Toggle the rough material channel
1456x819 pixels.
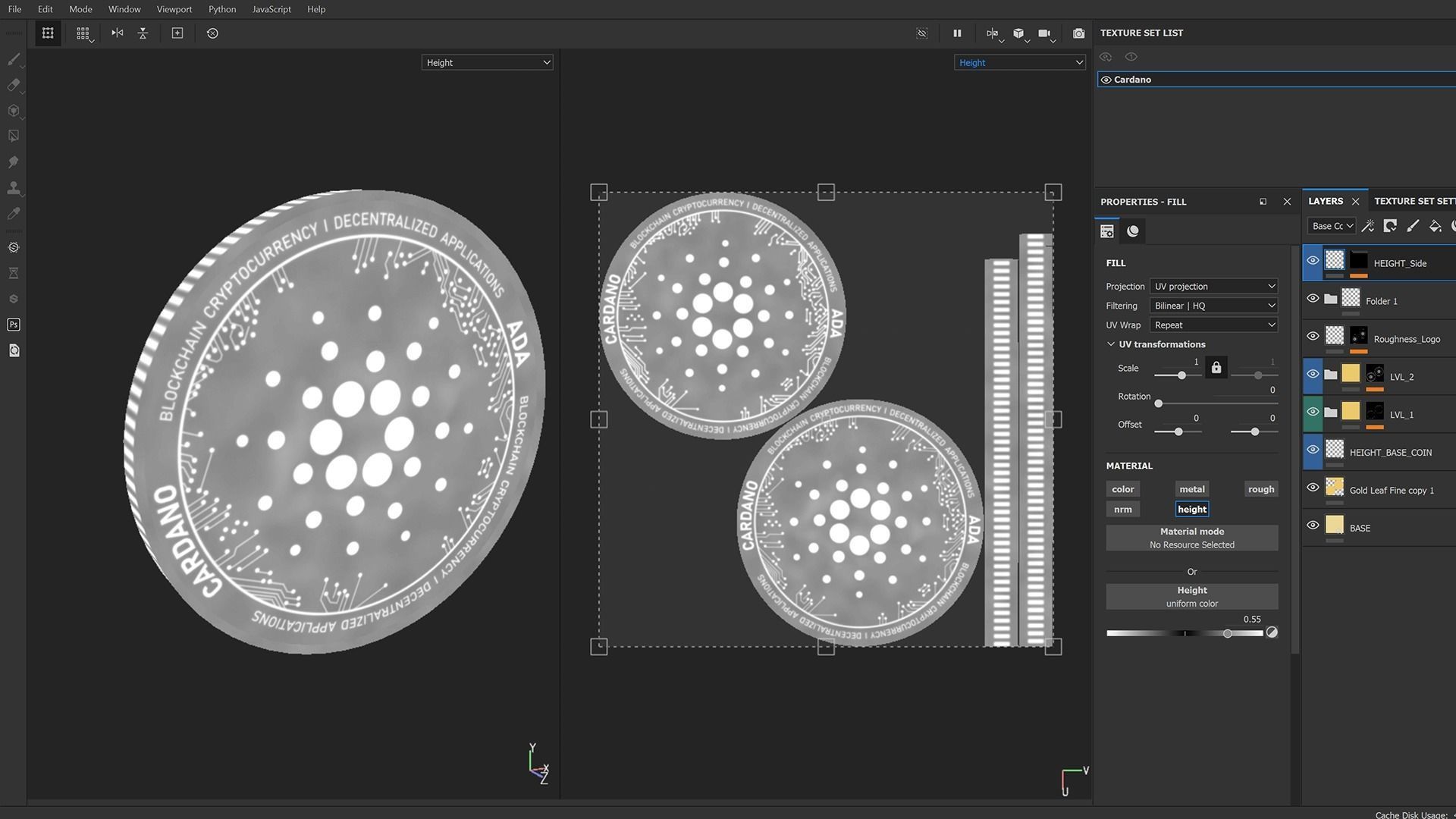[x=1261, y=489]
